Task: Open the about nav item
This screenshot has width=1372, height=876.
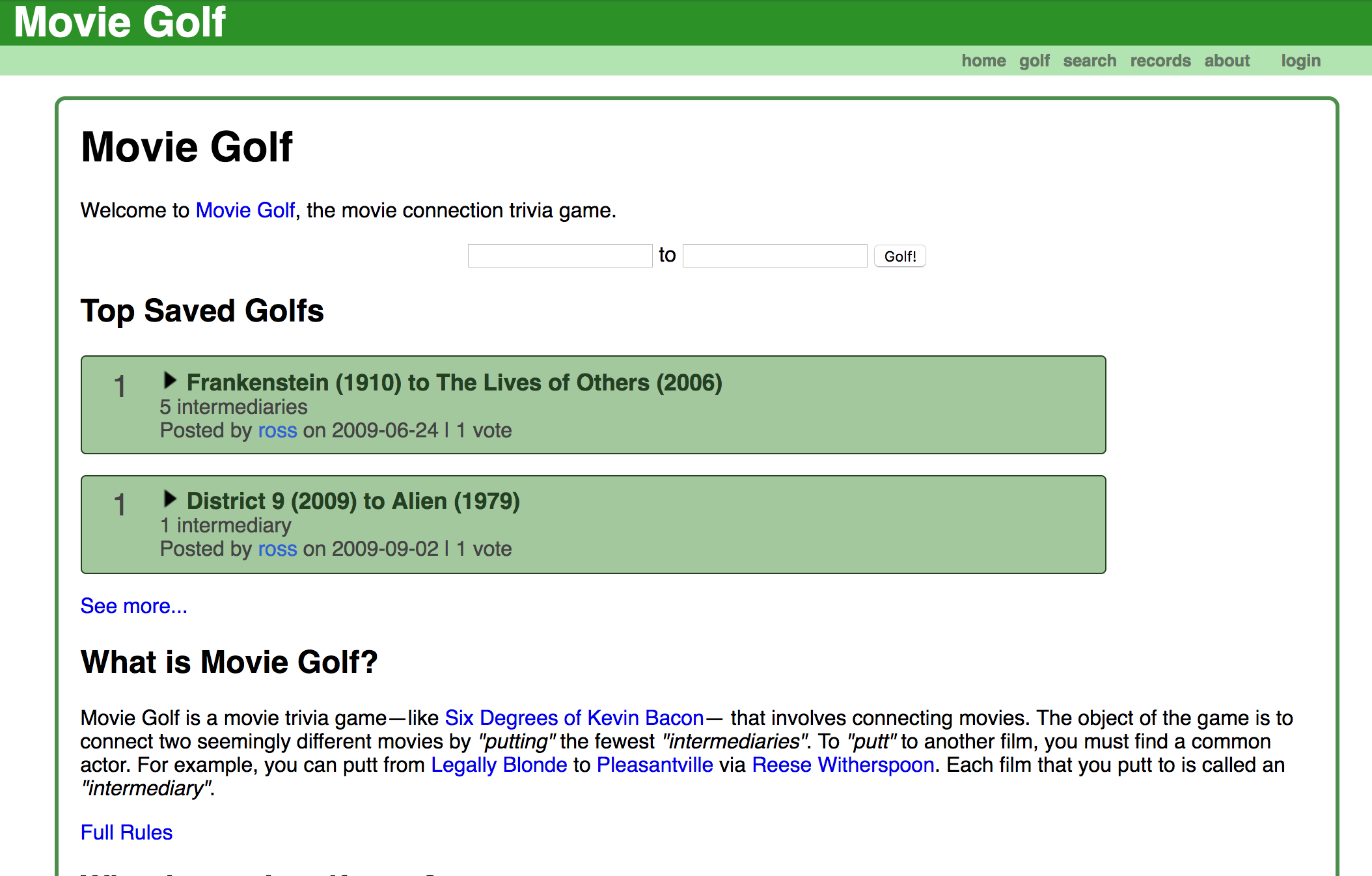Action: coord(1227,61)
